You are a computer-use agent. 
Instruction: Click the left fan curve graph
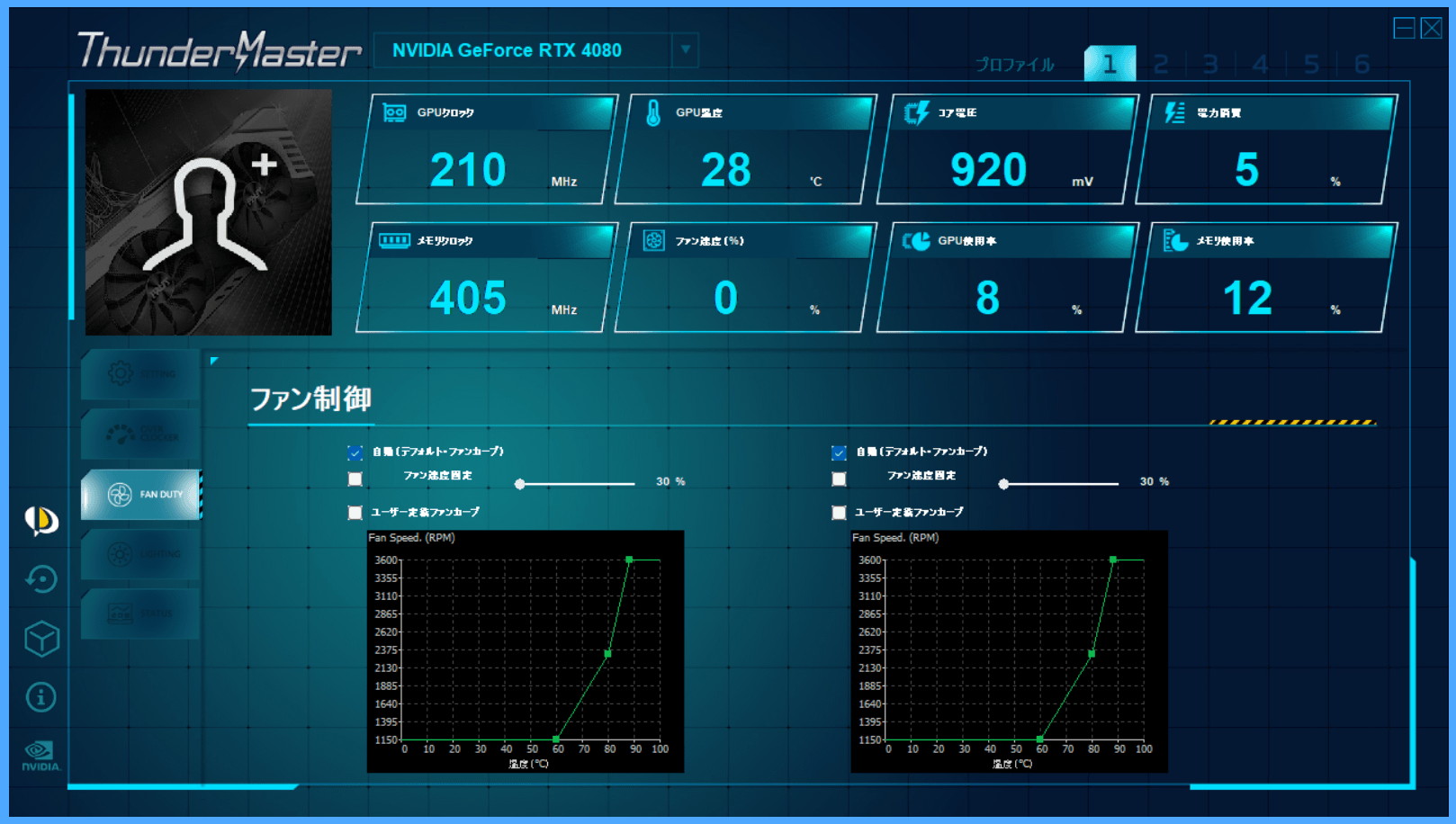click(x=526, y=651)
